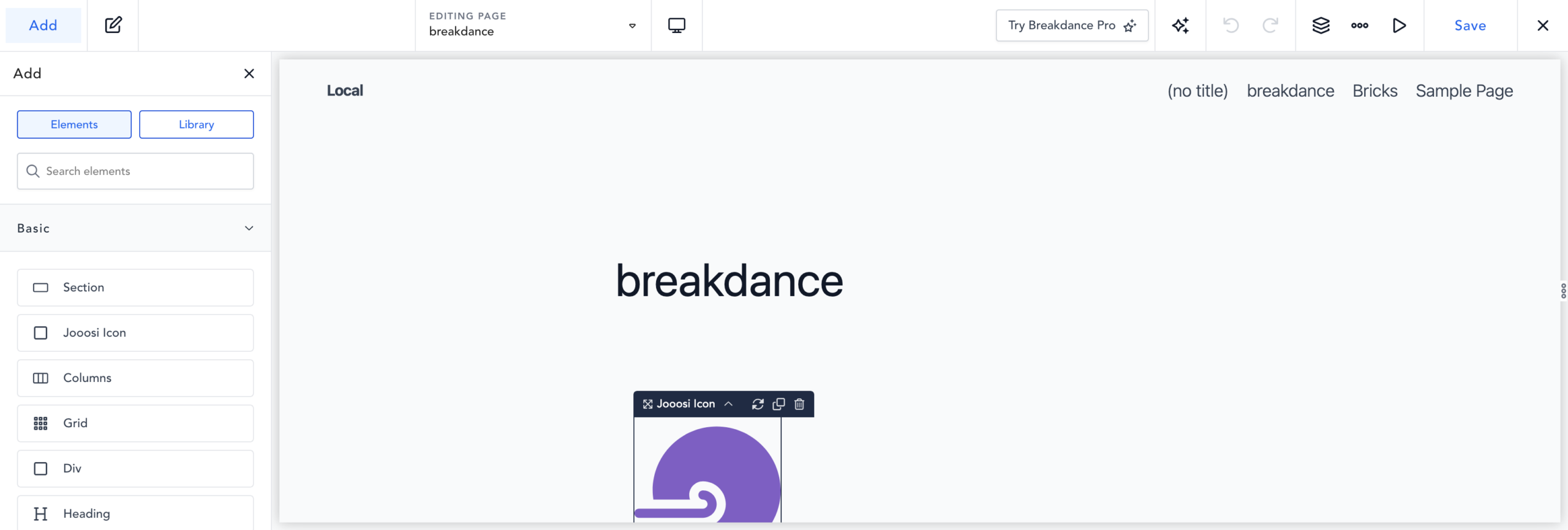Add a Heading element
This screenshot has width=1568, height=530.
pos(135,513)
